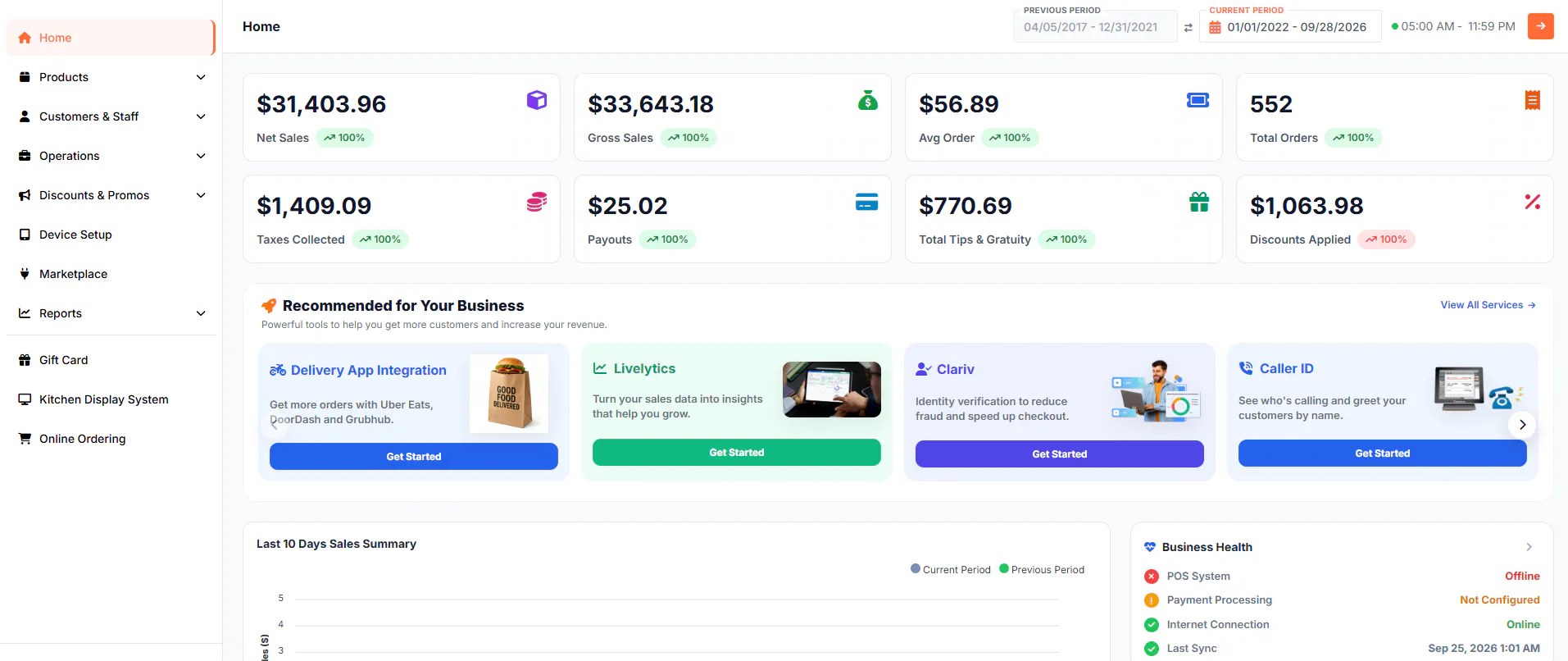Viewport: 1568px width, 661px height.
Task: Expand the Reports chevron
Action: (201, 313)
